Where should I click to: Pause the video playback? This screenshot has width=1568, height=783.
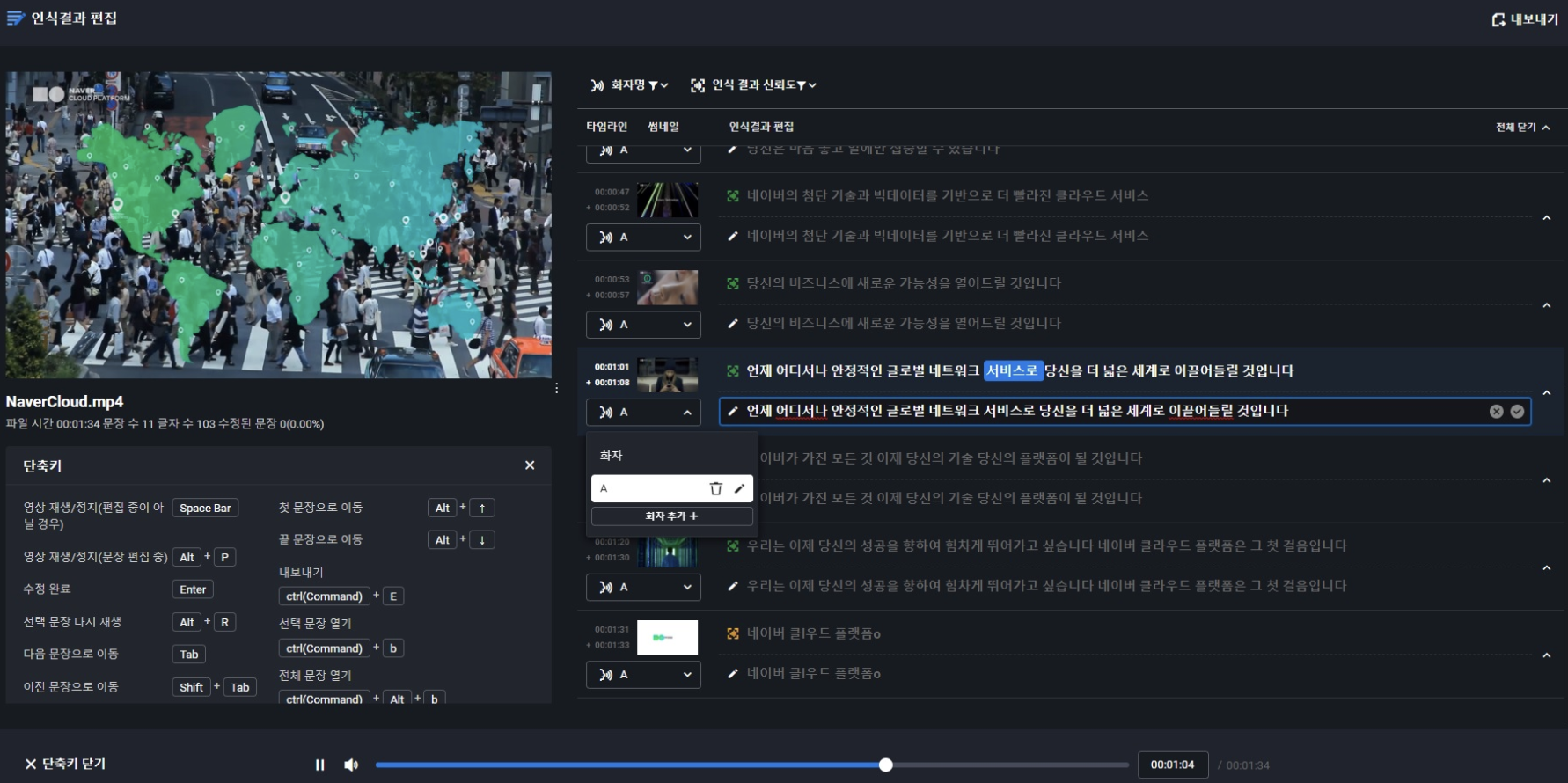point(320,765)
